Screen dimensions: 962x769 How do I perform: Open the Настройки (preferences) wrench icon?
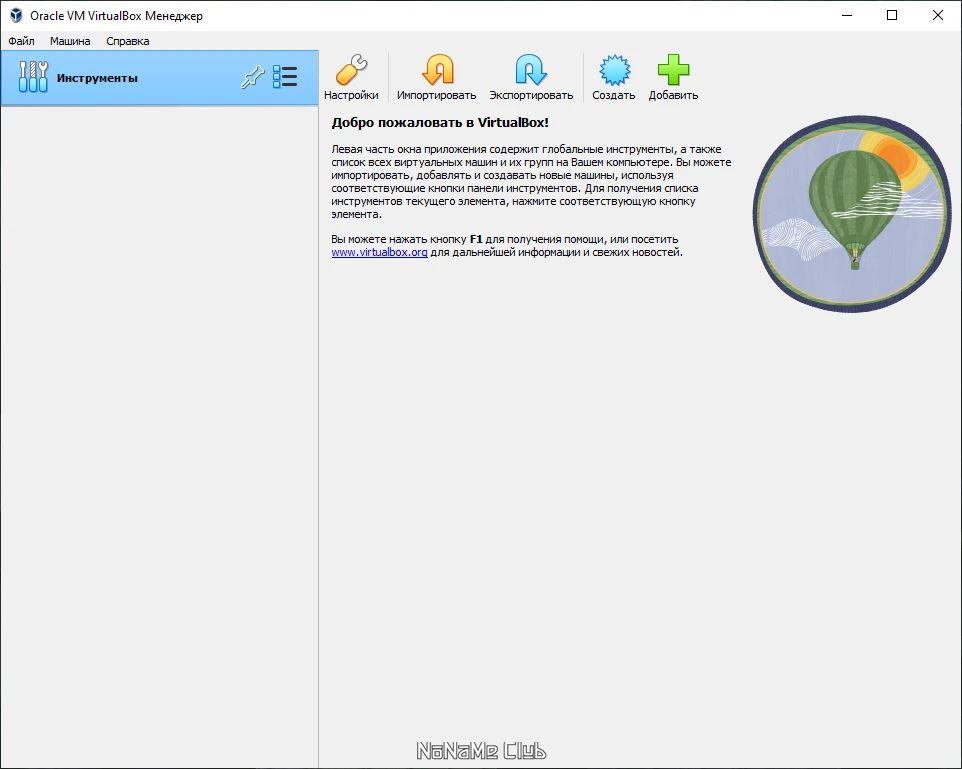point(351,71)
